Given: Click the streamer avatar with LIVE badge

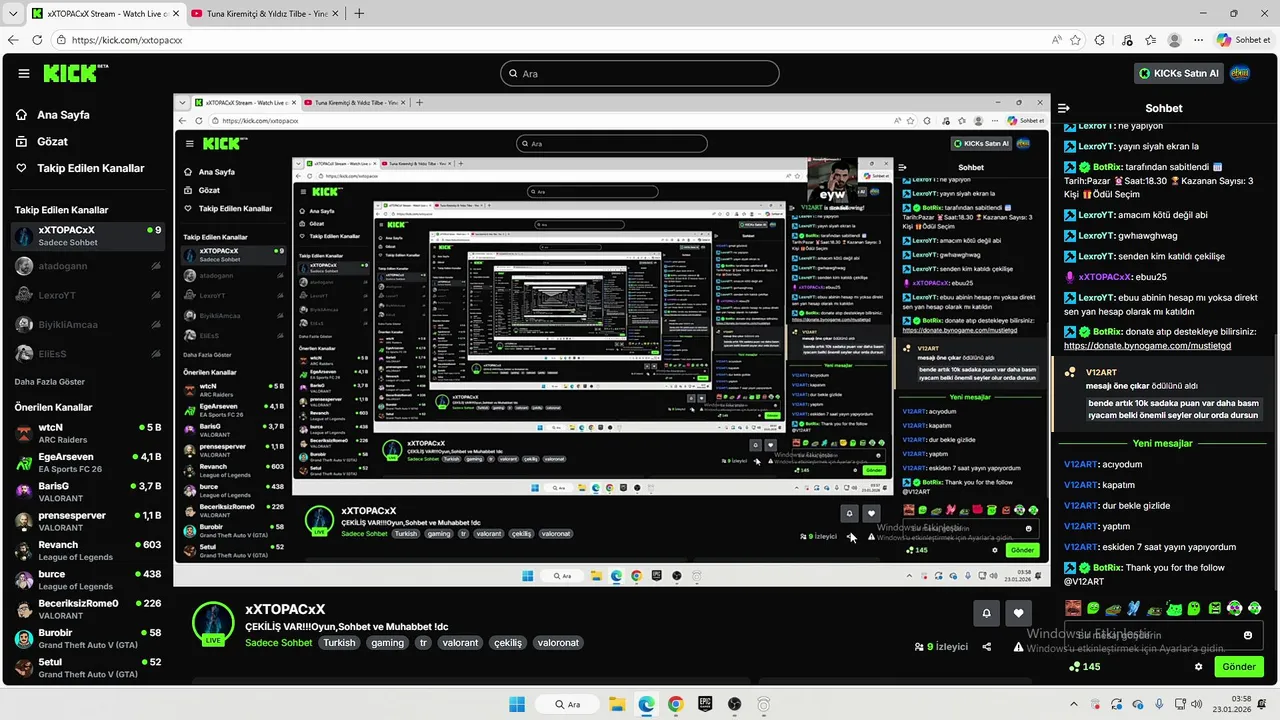Looking at the screenshot, I should (x=213, y=623).
